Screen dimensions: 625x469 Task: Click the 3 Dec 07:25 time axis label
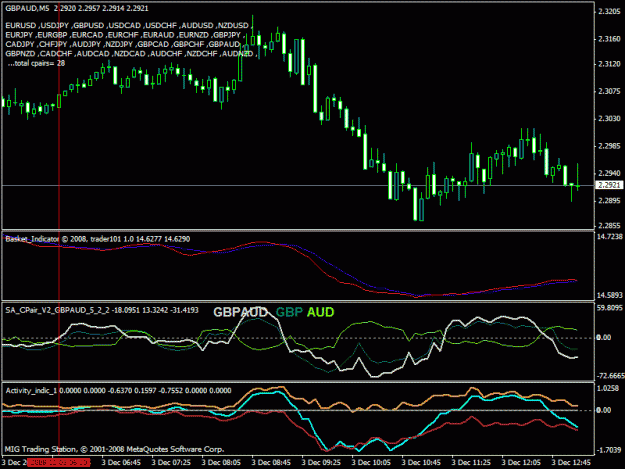click(x=171, y=462)
